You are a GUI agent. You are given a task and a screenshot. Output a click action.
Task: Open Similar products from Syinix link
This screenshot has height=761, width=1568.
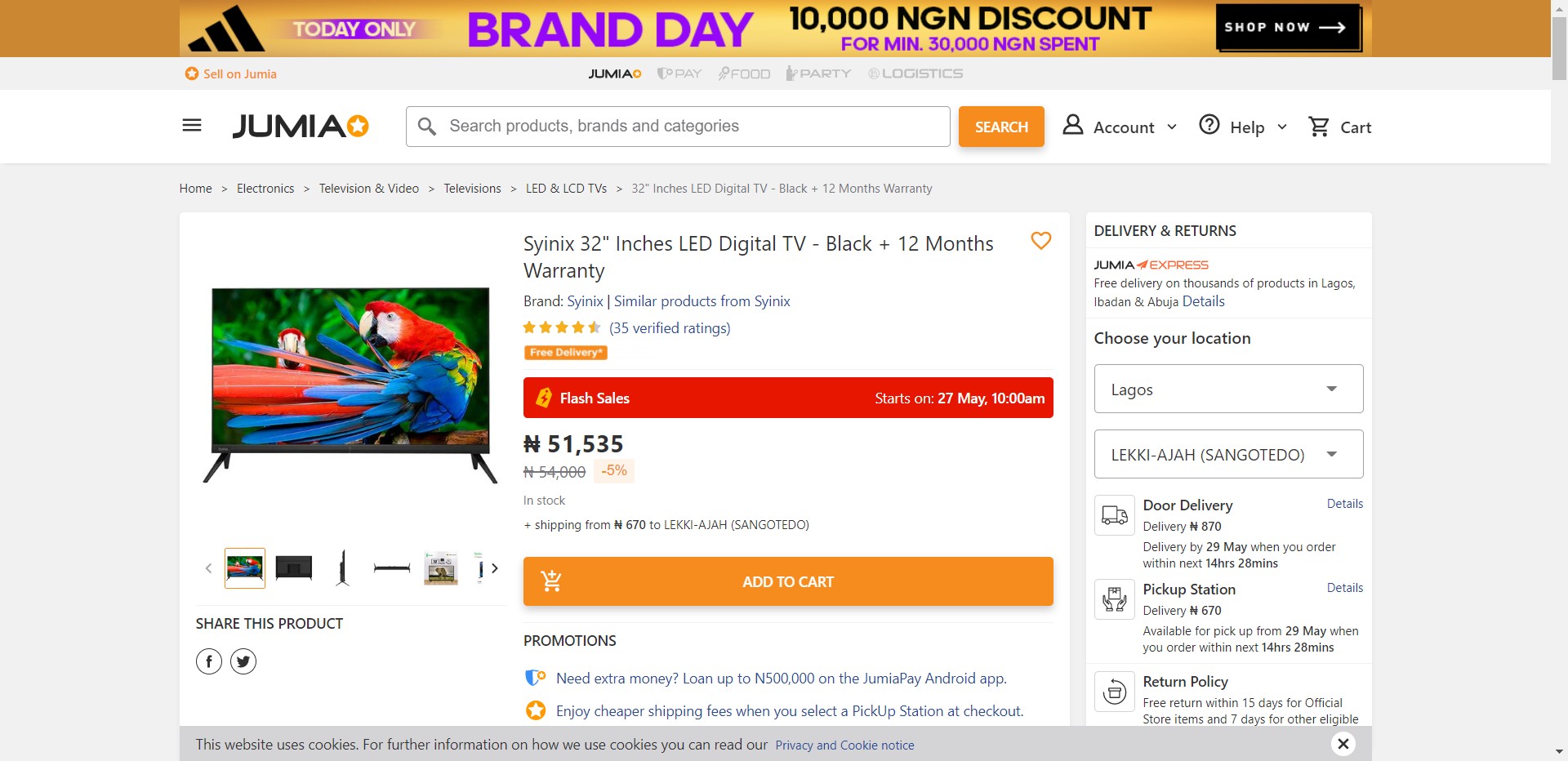pos(702,301)
